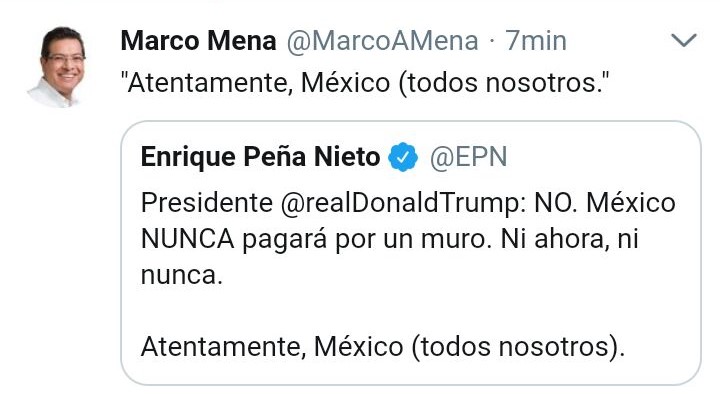Open the @MarcoAMena handle link

click(382, 41)
